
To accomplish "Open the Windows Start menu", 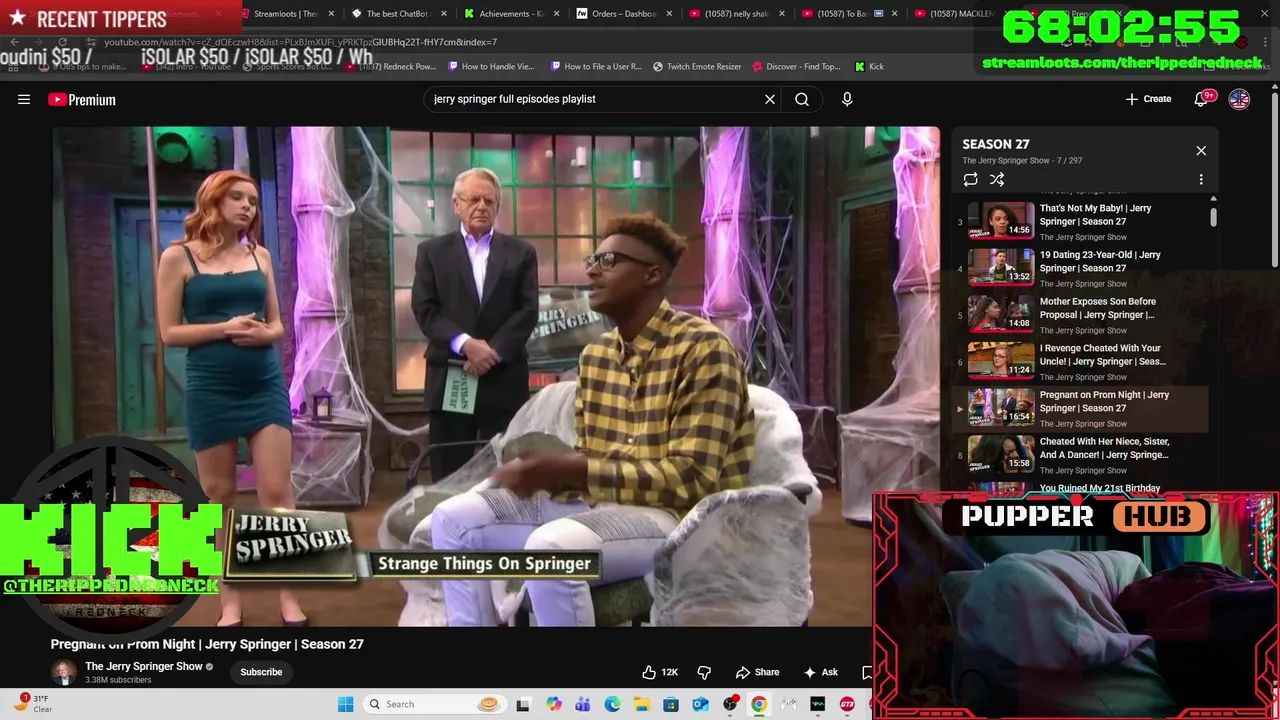I will tap(345, 704).
